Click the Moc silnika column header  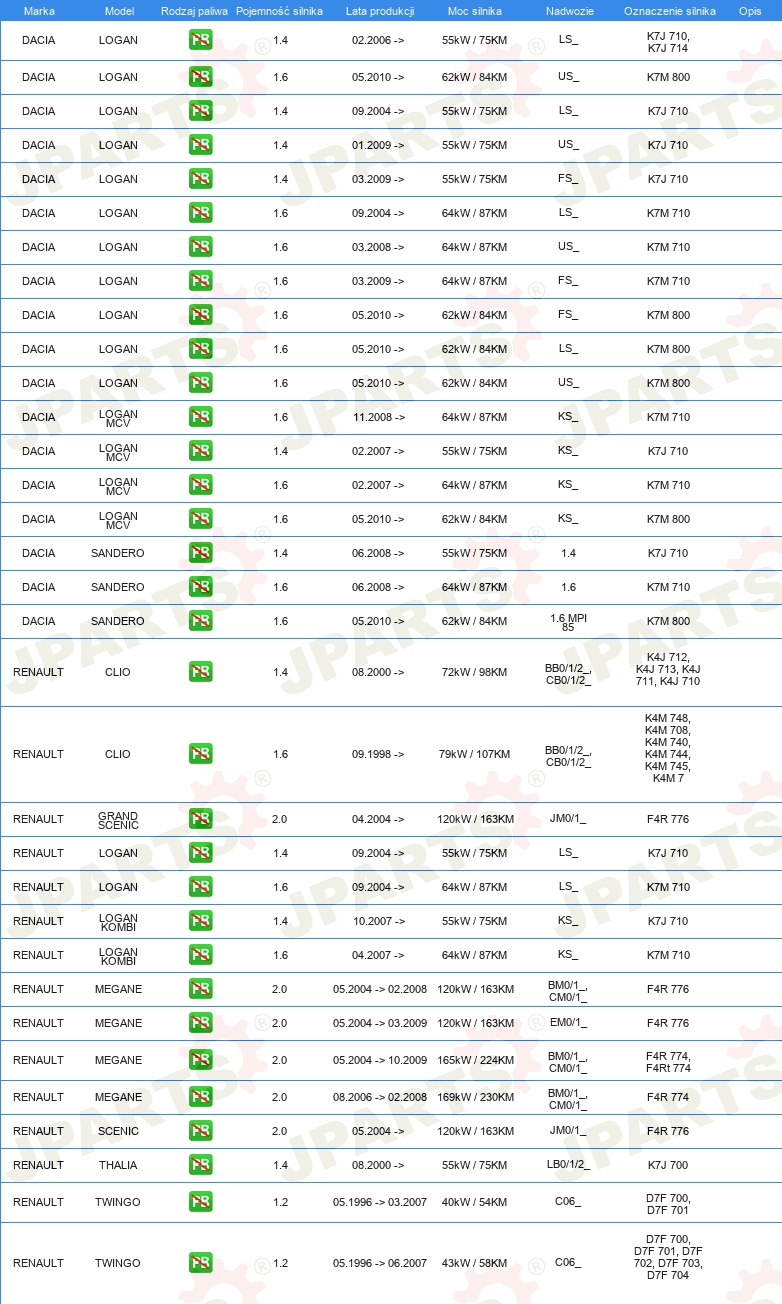475,12
